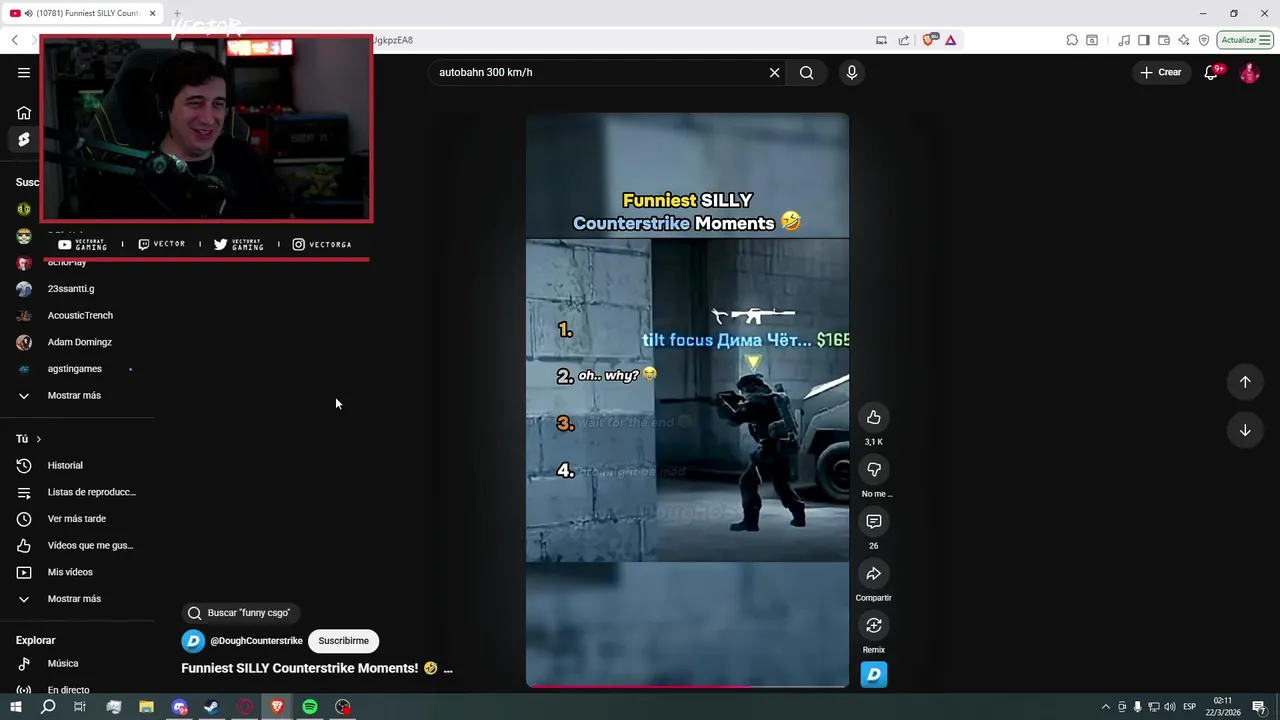The image size is (1280, 720).
Task: Open Brave Shields lion icon
Action: [929, 40]
